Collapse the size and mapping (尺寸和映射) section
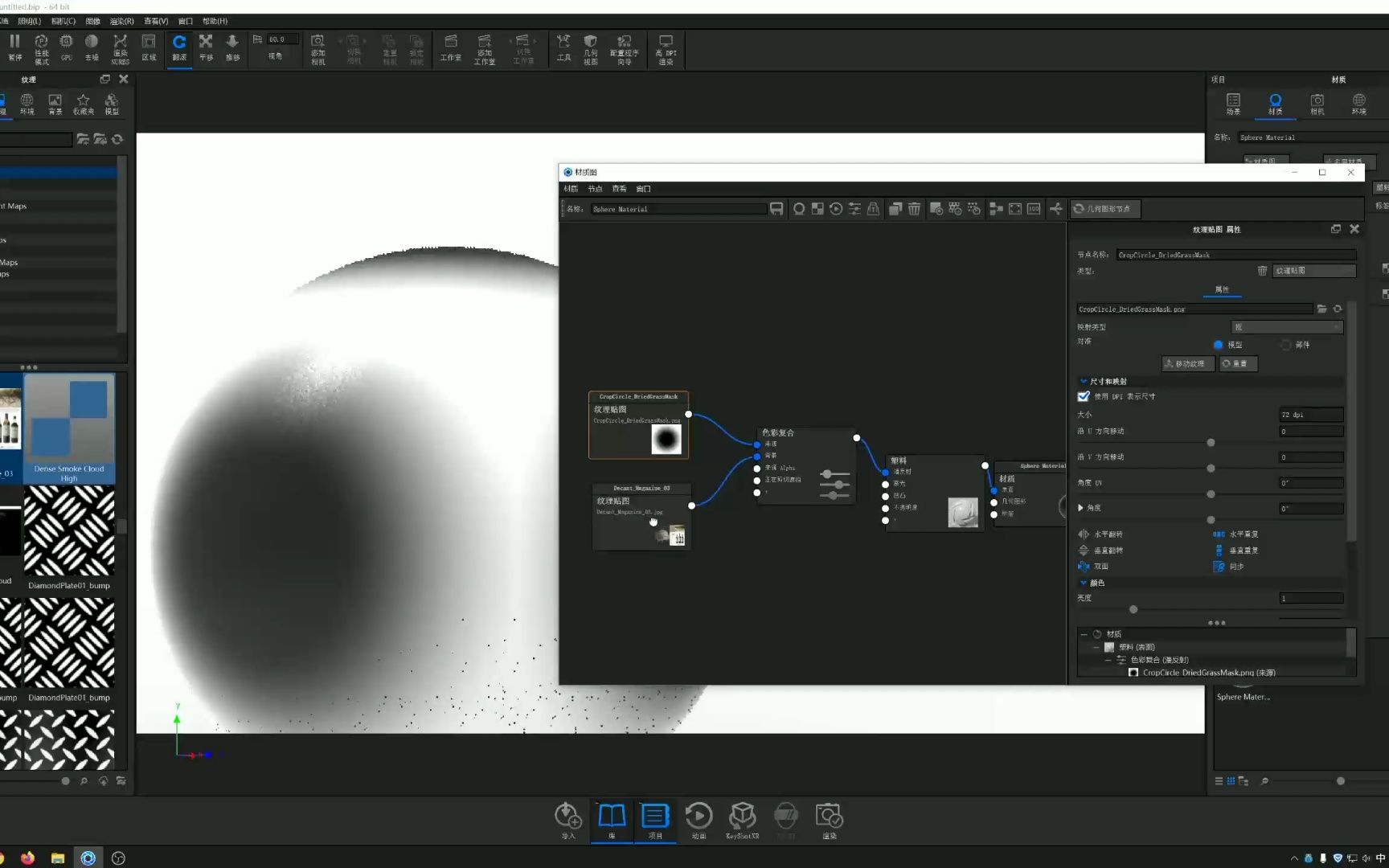Screen dimensions: 1389x868 [x=1084, y=381]
